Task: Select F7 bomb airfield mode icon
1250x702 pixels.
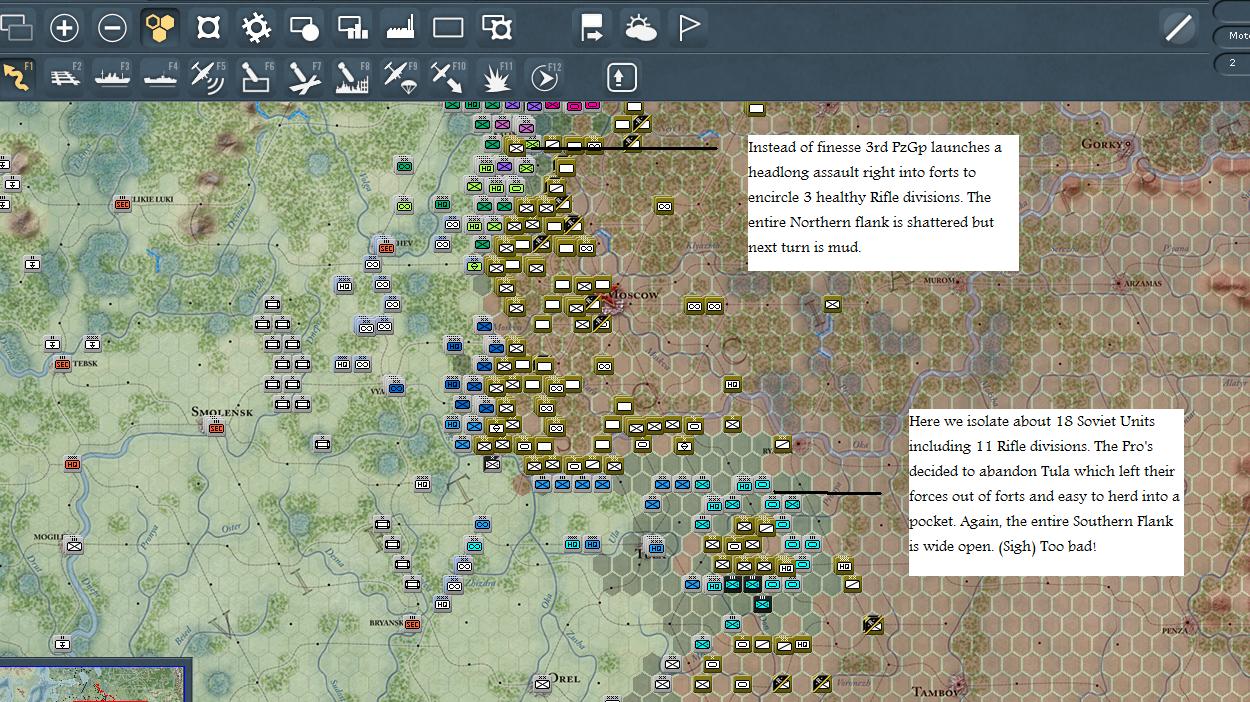Action: pos(304,77)
